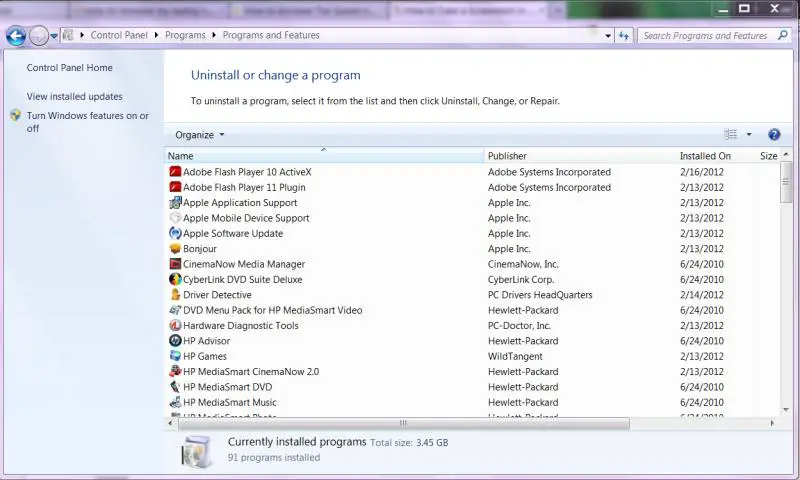Click the horizontal scroll right arrow
The width and height of the screenshot is (800, 480).
pos(772,423)
